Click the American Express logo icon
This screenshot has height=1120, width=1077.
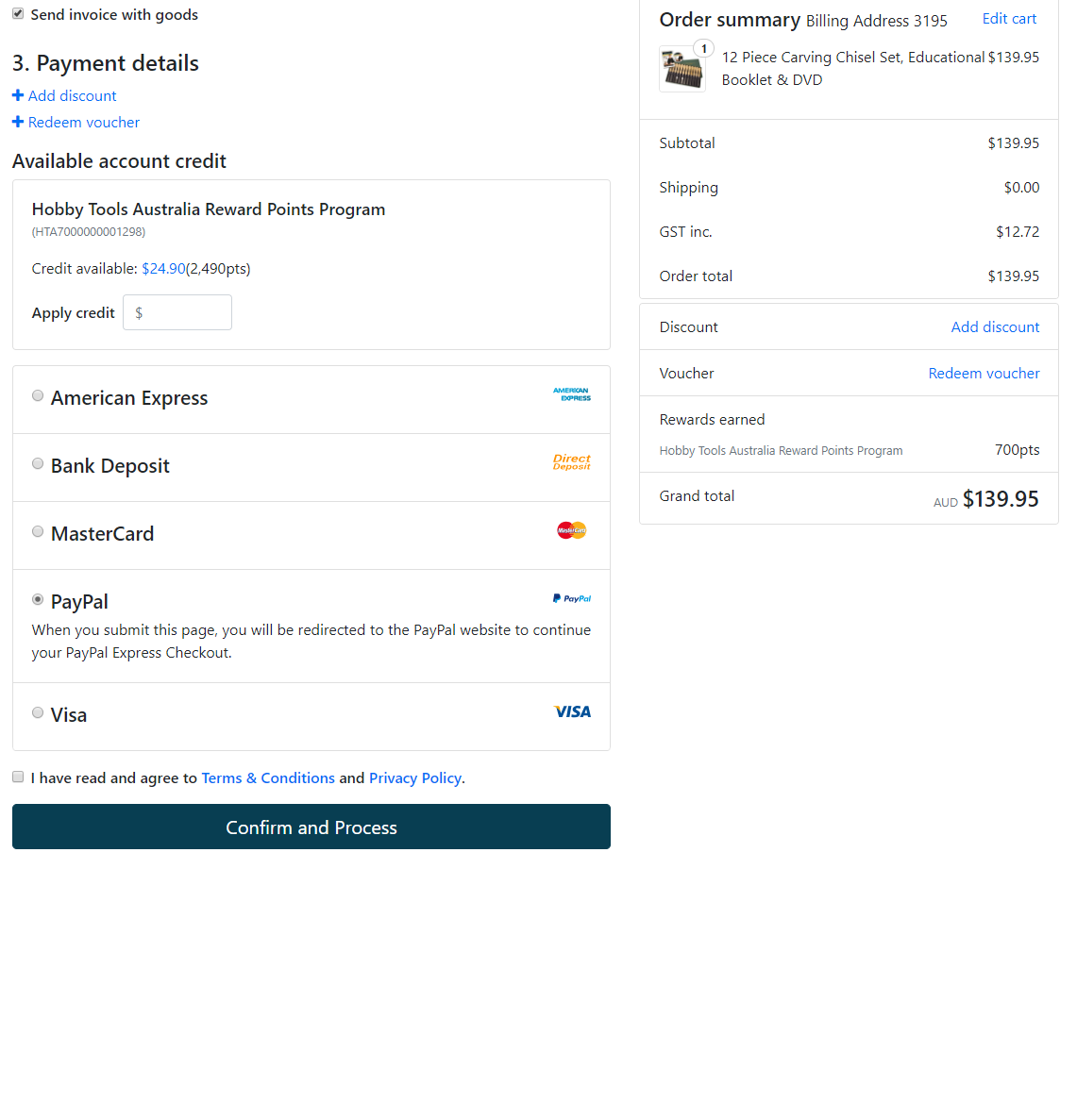(x=572, y=394)
